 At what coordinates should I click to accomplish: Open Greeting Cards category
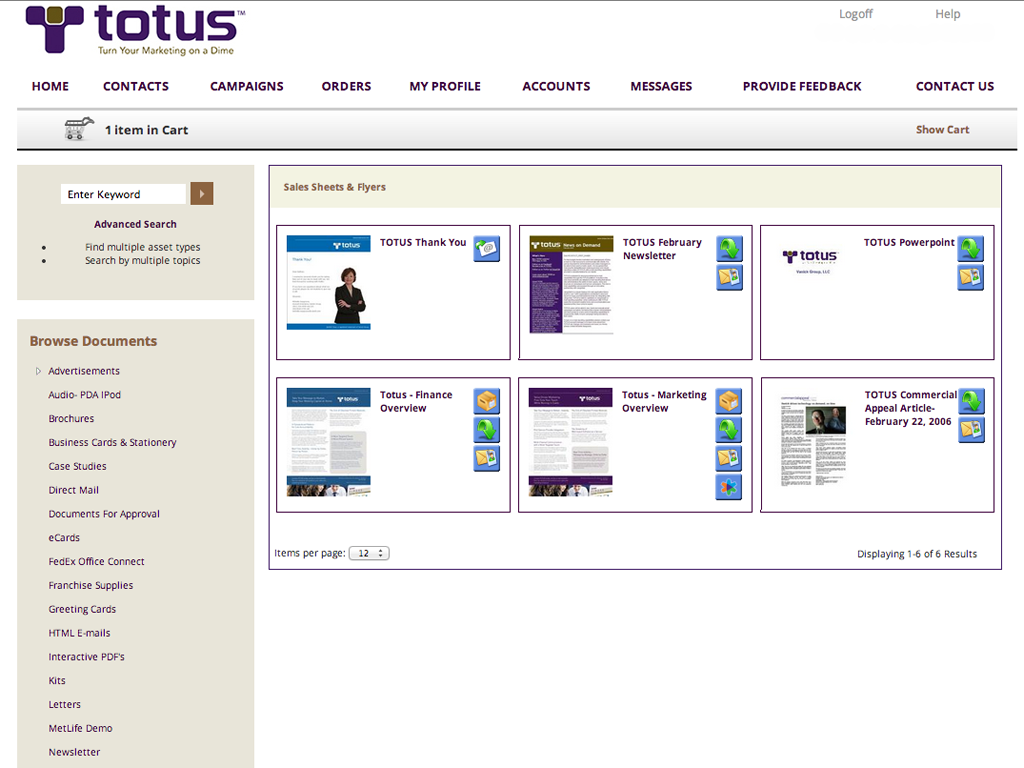pyautogui.click(x=82, y=609)
